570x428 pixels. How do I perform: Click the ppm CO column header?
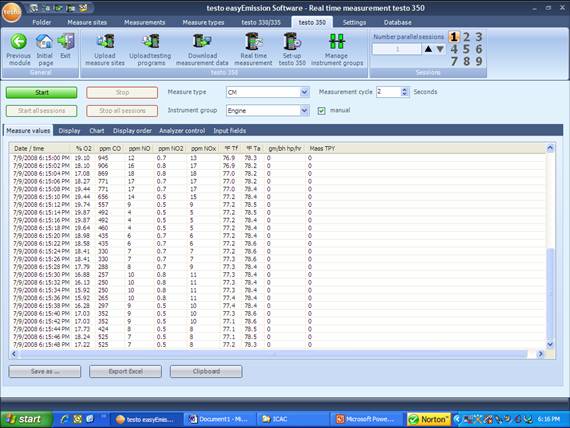point(110,148)
